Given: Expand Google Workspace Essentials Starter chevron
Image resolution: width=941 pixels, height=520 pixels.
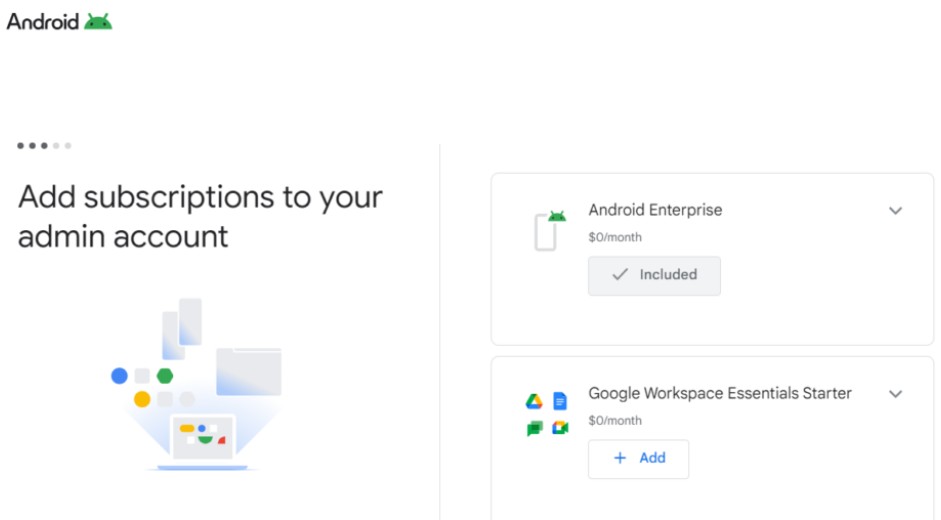Looking at the screenshot, I should (895, 394).
